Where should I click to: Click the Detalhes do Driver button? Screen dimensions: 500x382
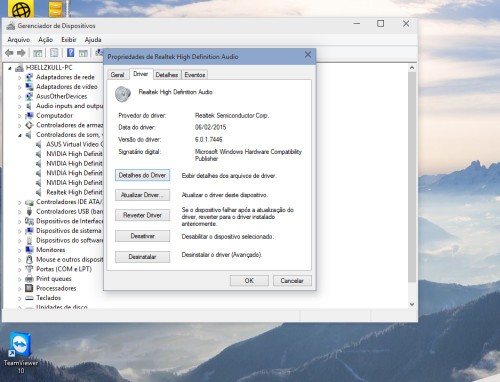(142, 175)
